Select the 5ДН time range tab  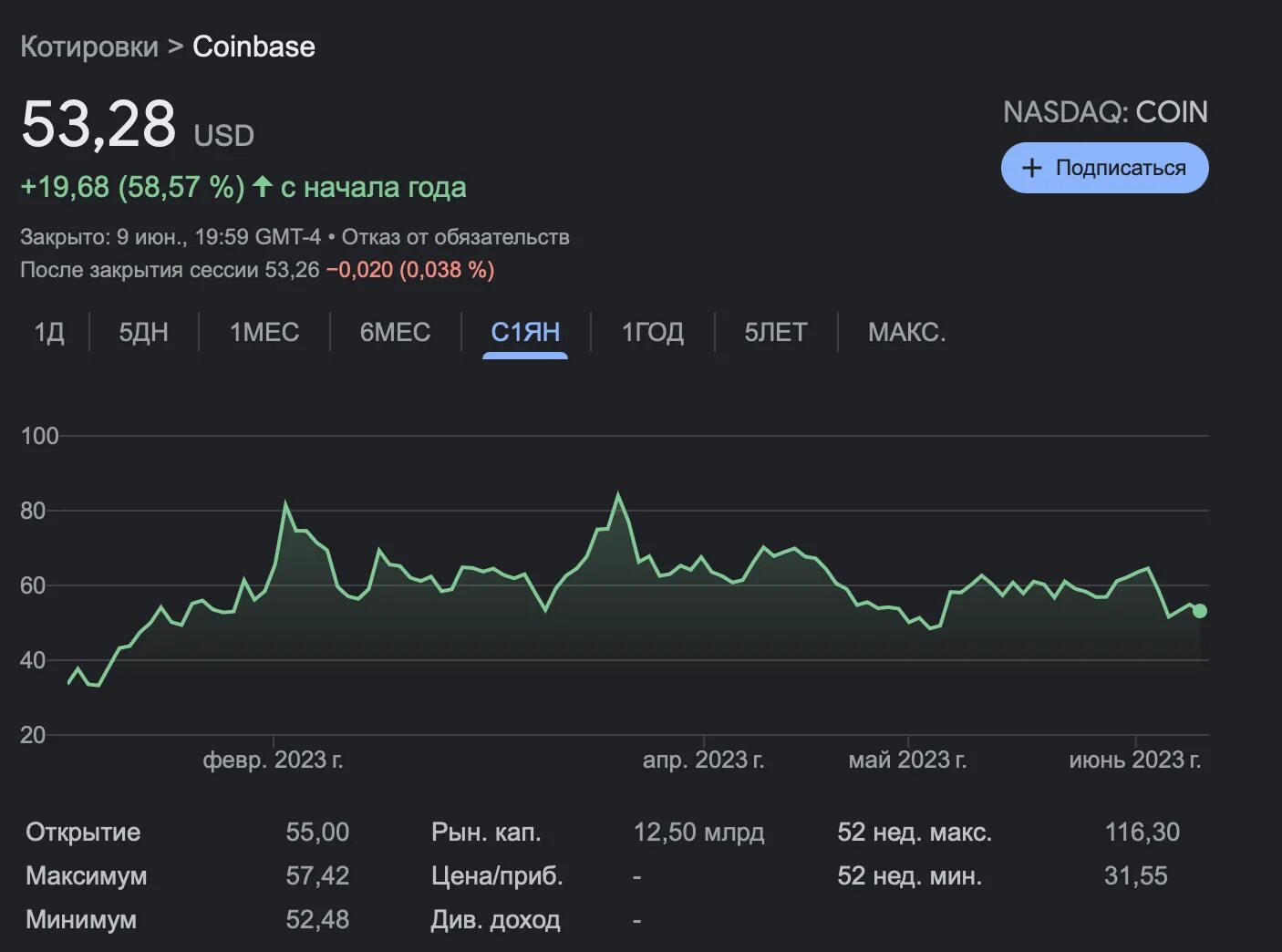[144, 332]
